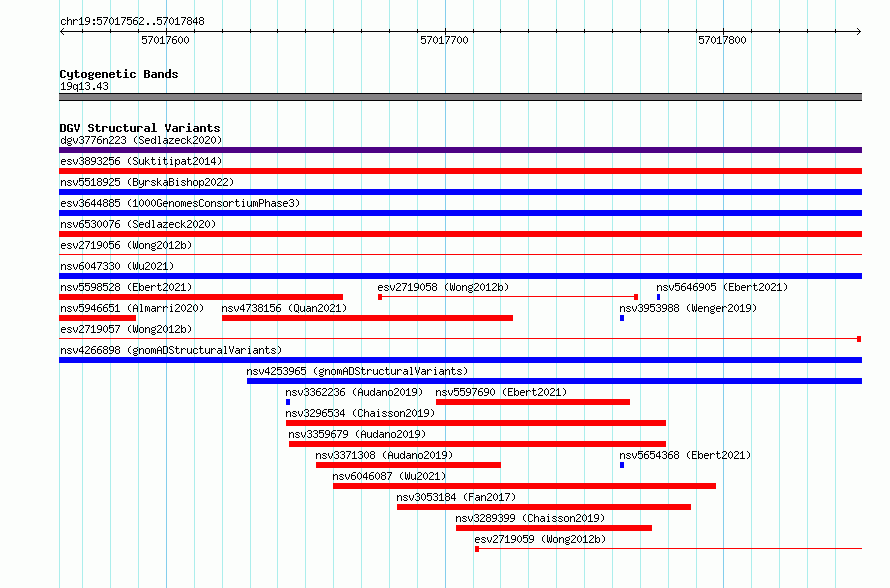Select esv2719056 (Wong2012b) label
This screenshot has width=890, height=588.
126,245
